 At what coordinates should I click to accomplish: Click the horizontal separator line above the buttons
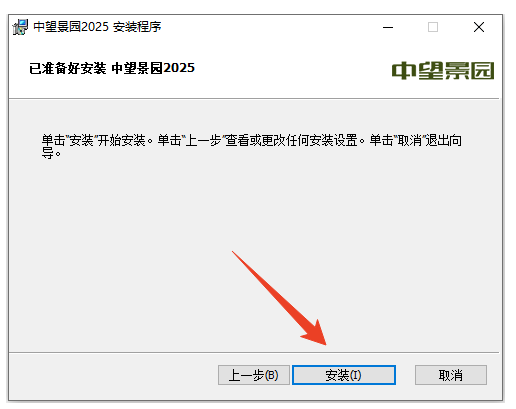(x=254, y=352)
